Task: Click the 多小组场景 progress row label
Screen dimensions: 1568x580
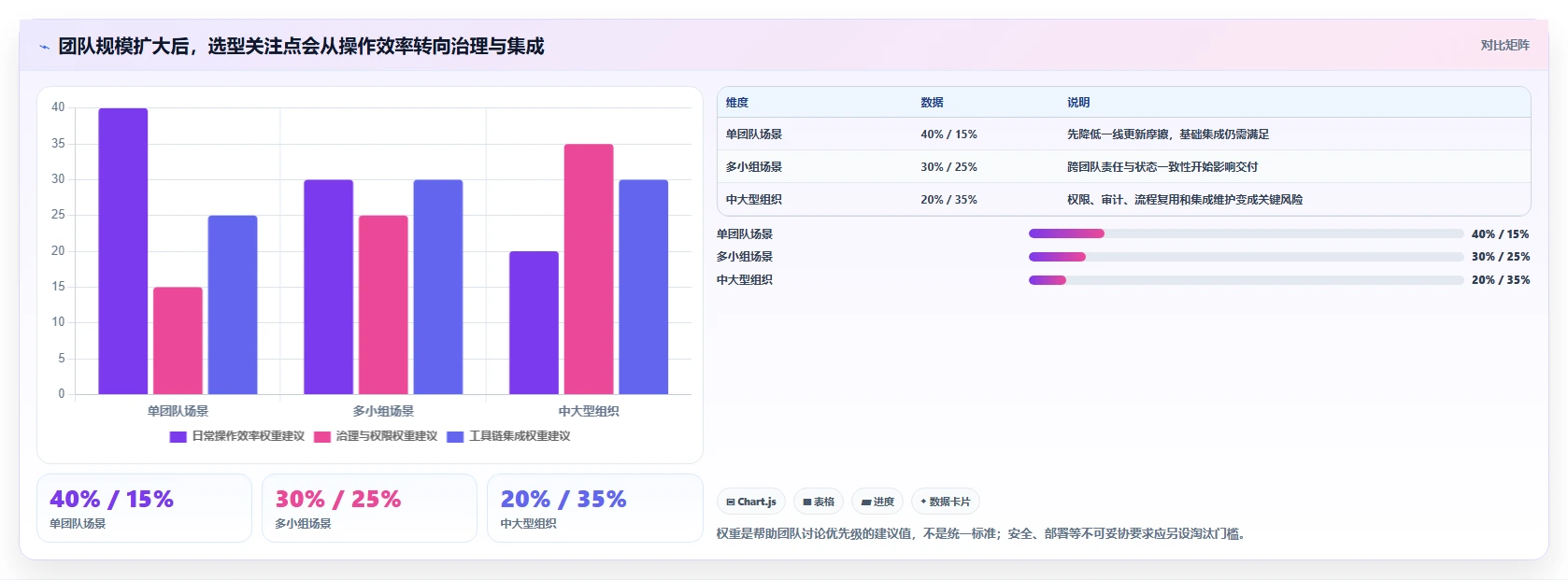Action: pos(745,257)
